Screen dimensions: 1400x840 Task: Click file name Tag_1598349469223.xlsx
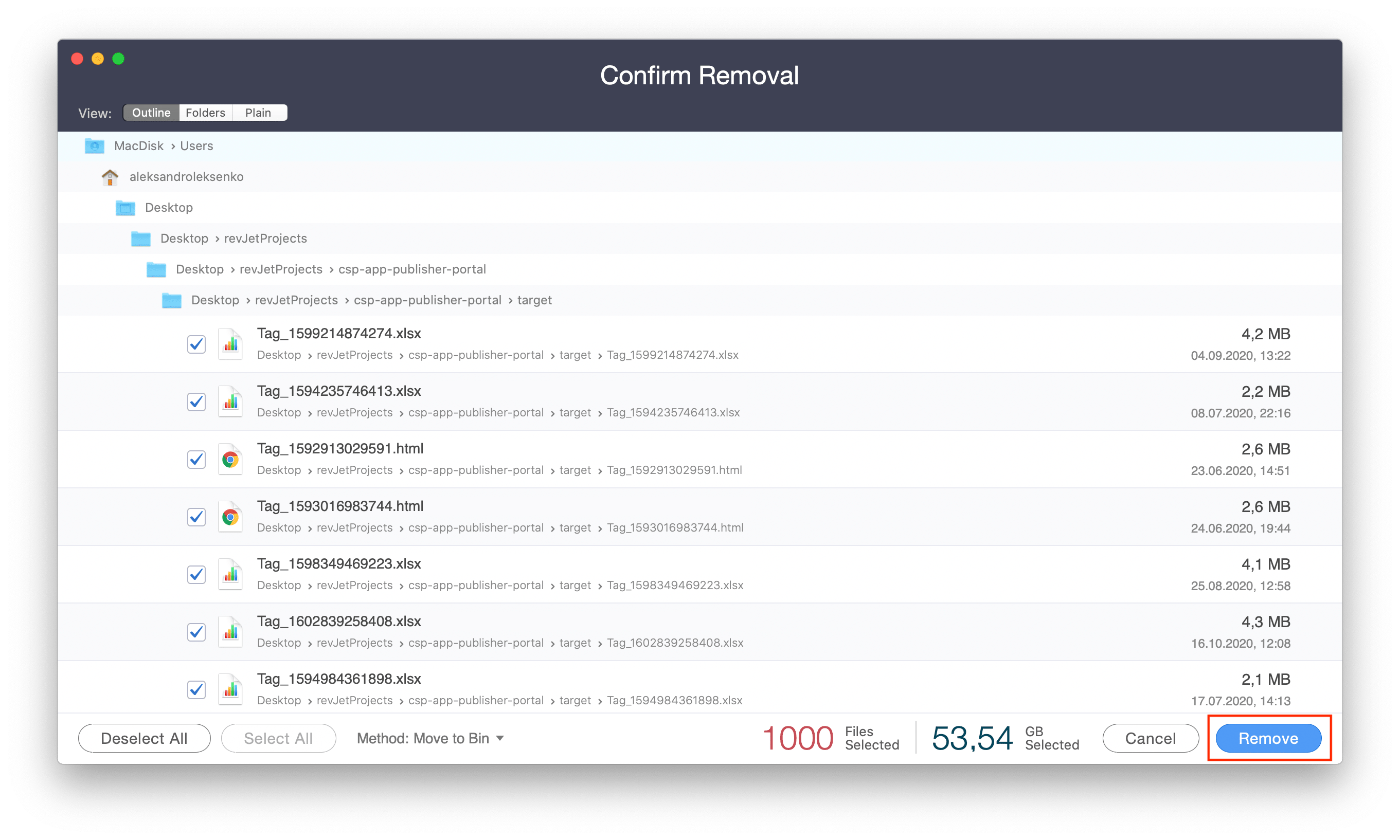[x=339, y=564]
